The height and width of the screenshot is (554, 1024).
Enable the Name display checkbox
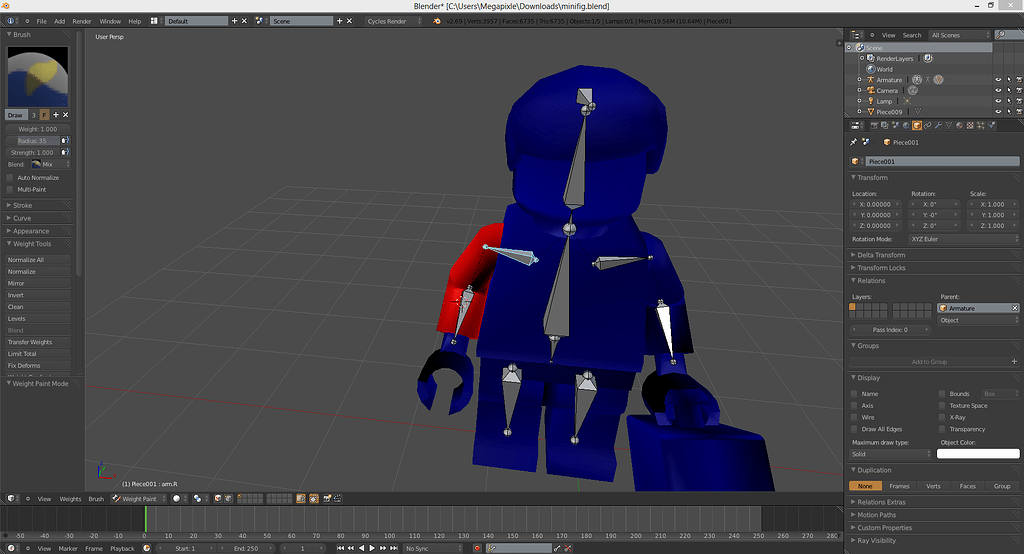click(x=854, y=394)
